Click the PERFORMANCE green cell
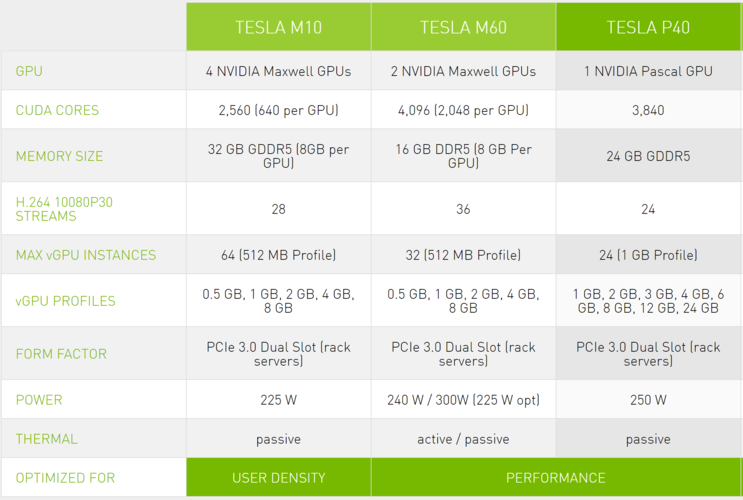The width and height of the screenshot is (743, 500). [x=556, y=477]
